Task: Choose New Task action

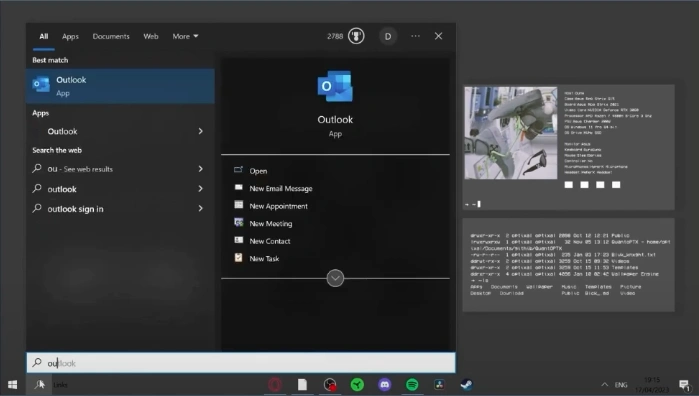Action: (264, 259)
